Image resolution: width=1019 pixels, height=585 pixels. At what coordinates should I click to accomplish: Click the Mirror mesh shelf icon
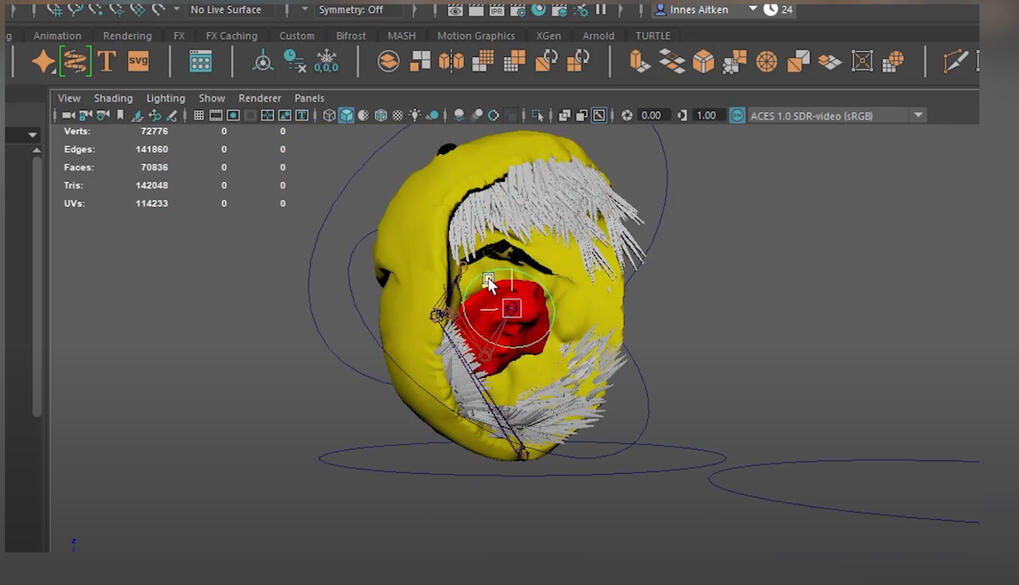pos(451,62)
